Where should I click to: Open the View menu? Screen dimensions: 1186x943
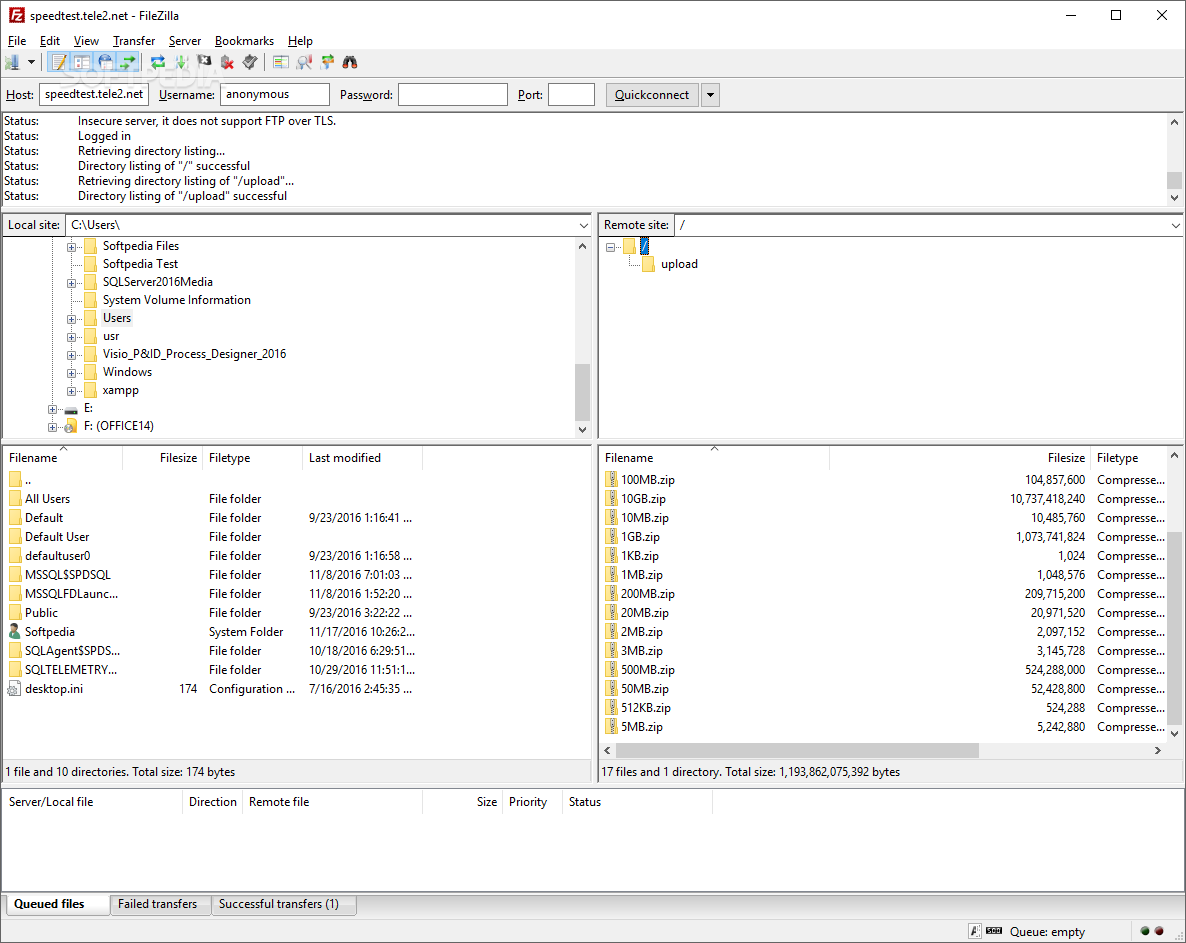[x=86, y=41]
